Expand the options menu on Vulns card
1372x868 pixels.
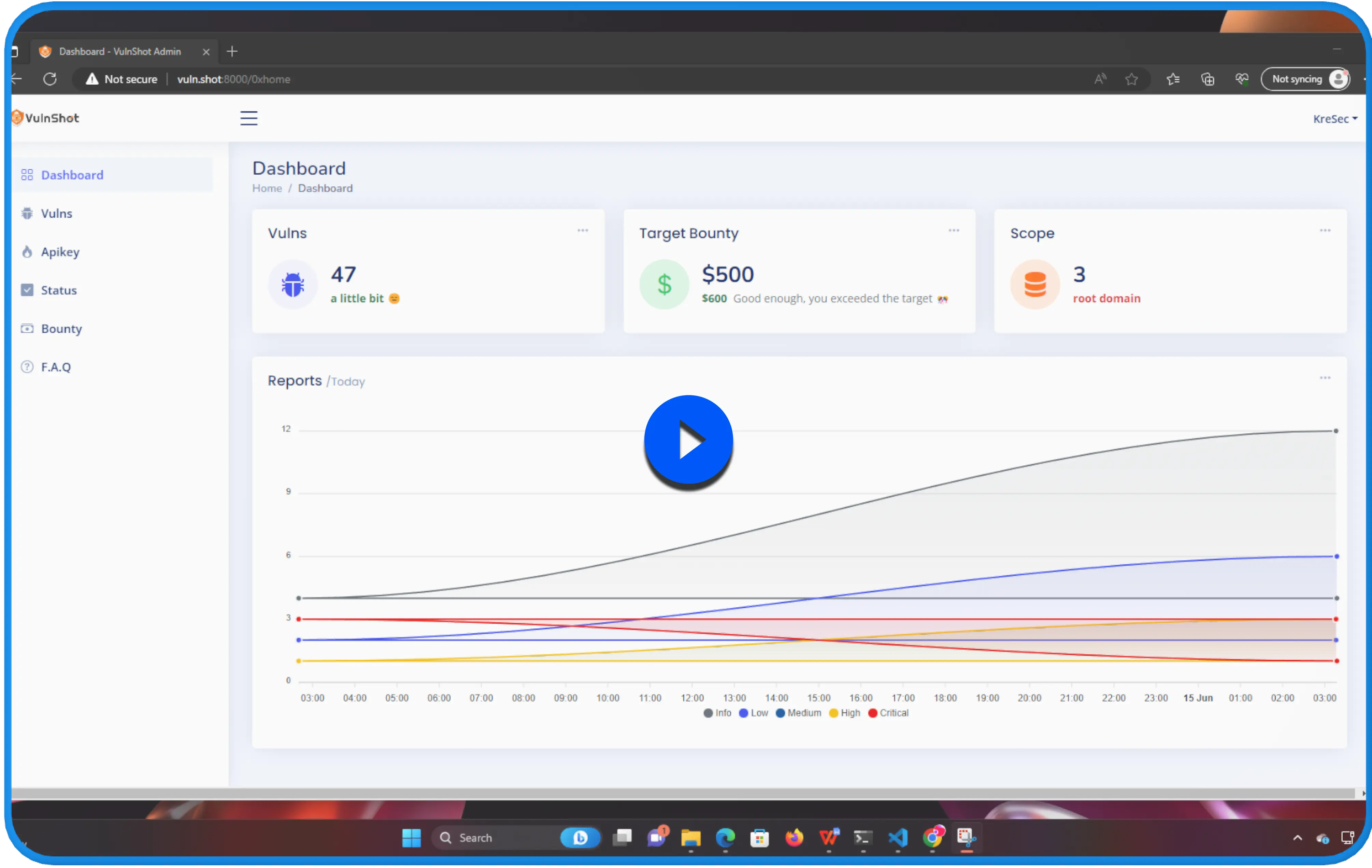pyautogui.click(x=582, y=230)
